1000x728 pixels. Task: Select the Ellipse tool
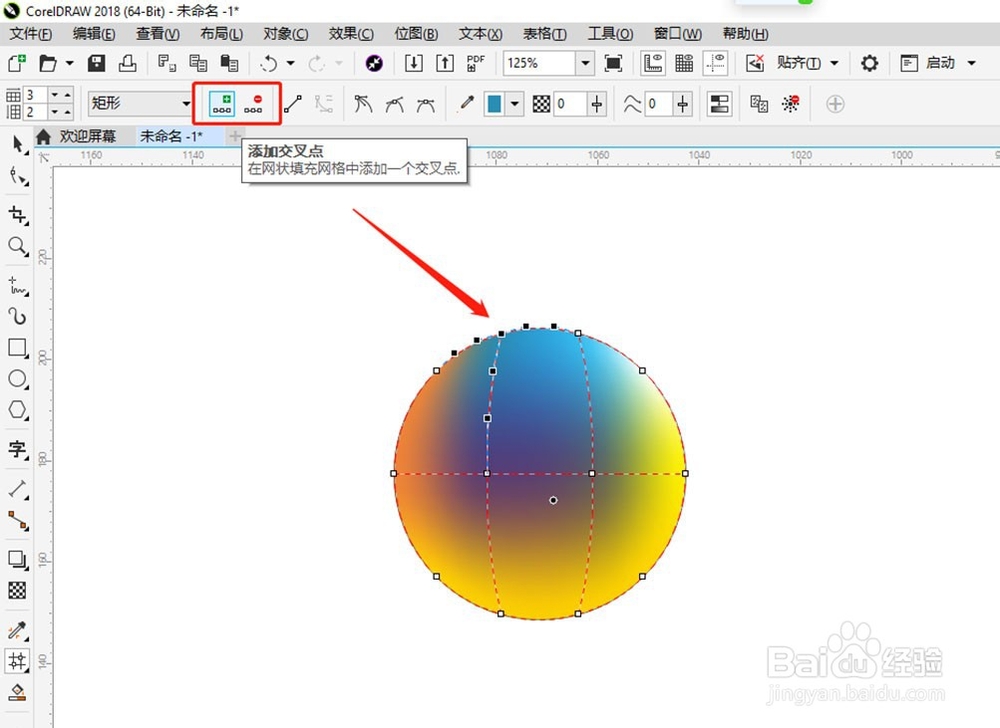point(18,379)
